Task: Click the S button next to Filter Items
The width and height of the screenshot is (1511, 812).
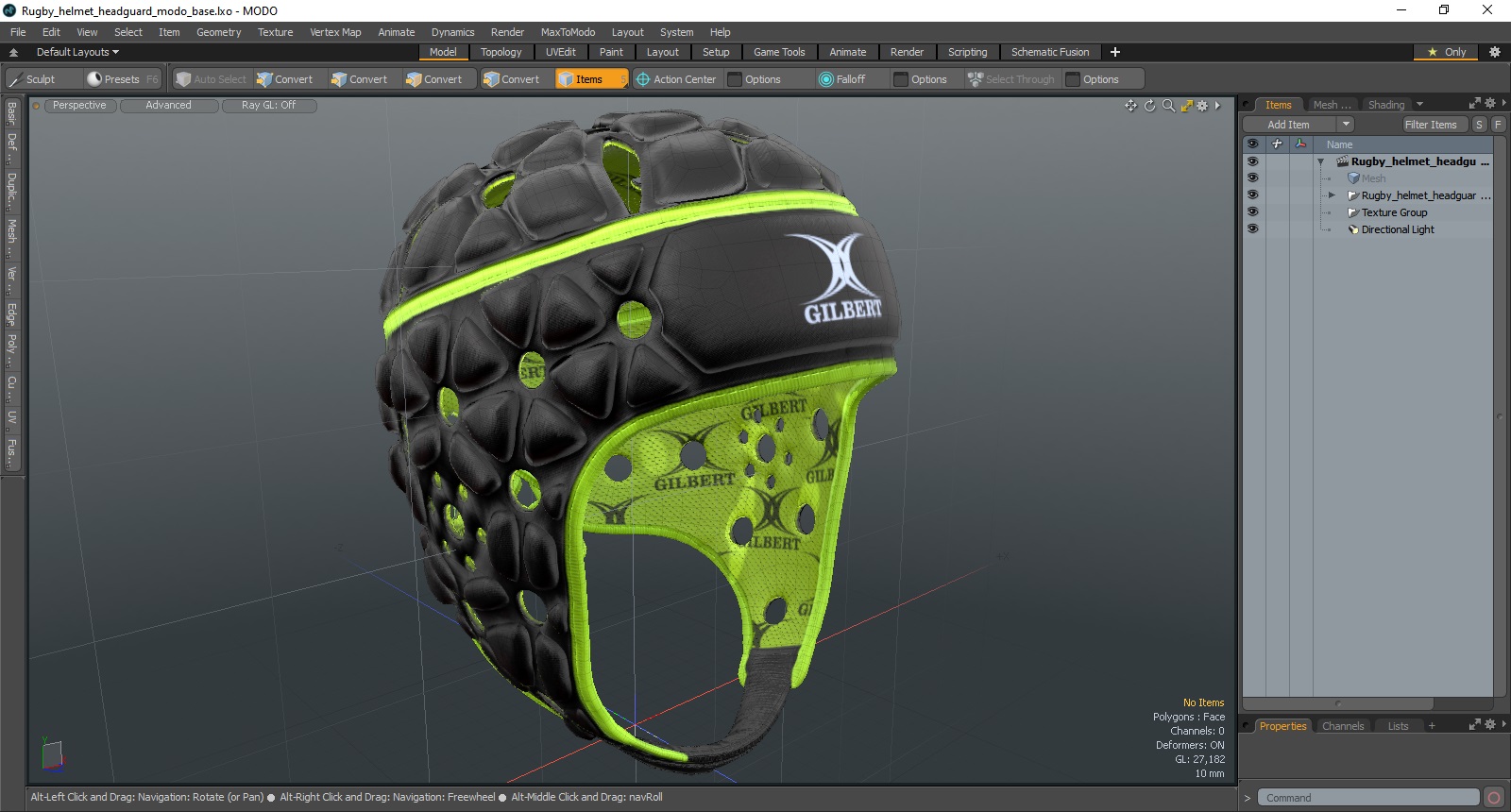Action: click(1479, 125)
